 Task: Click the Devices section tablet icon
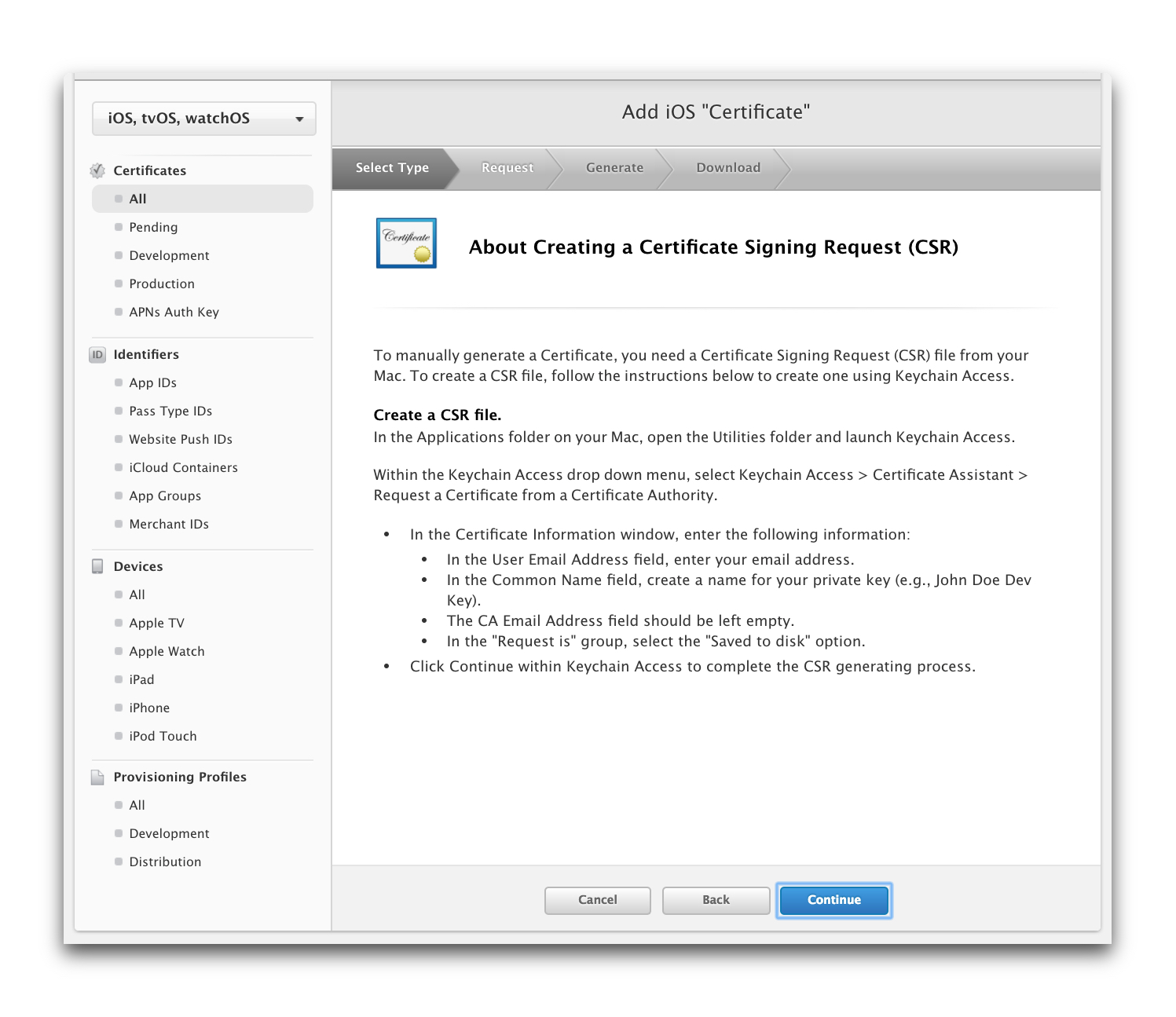click(97, 566)
